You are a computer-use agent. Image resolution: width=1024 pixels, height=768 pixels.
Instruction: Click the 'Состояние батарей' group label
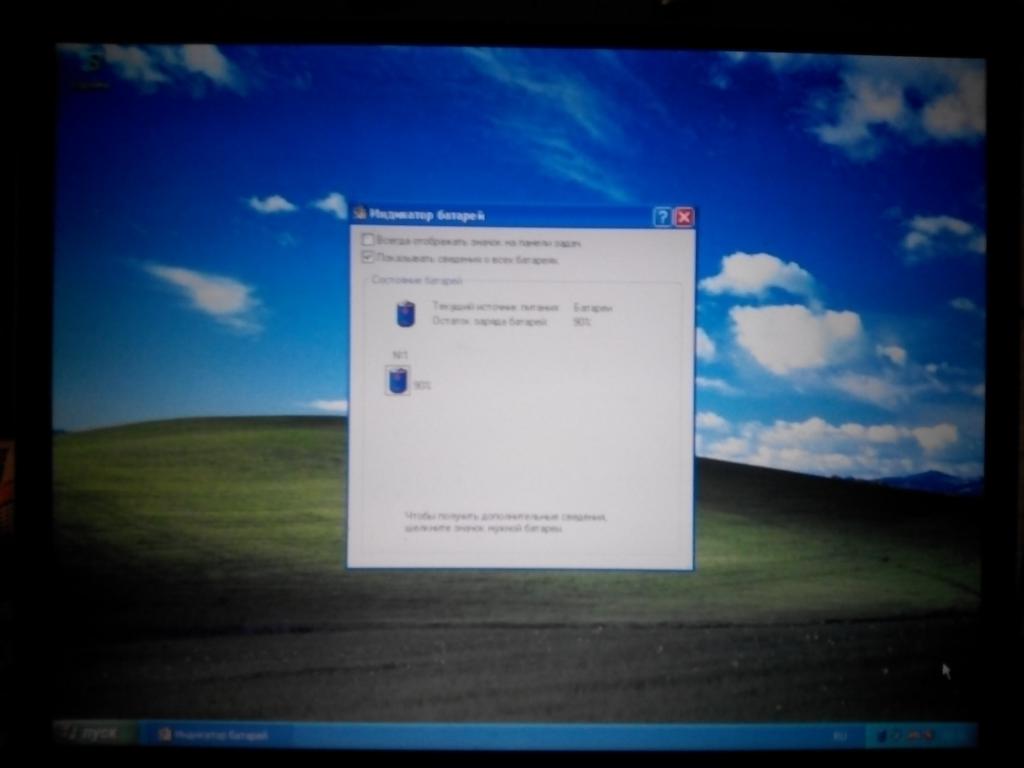point(417,280)
